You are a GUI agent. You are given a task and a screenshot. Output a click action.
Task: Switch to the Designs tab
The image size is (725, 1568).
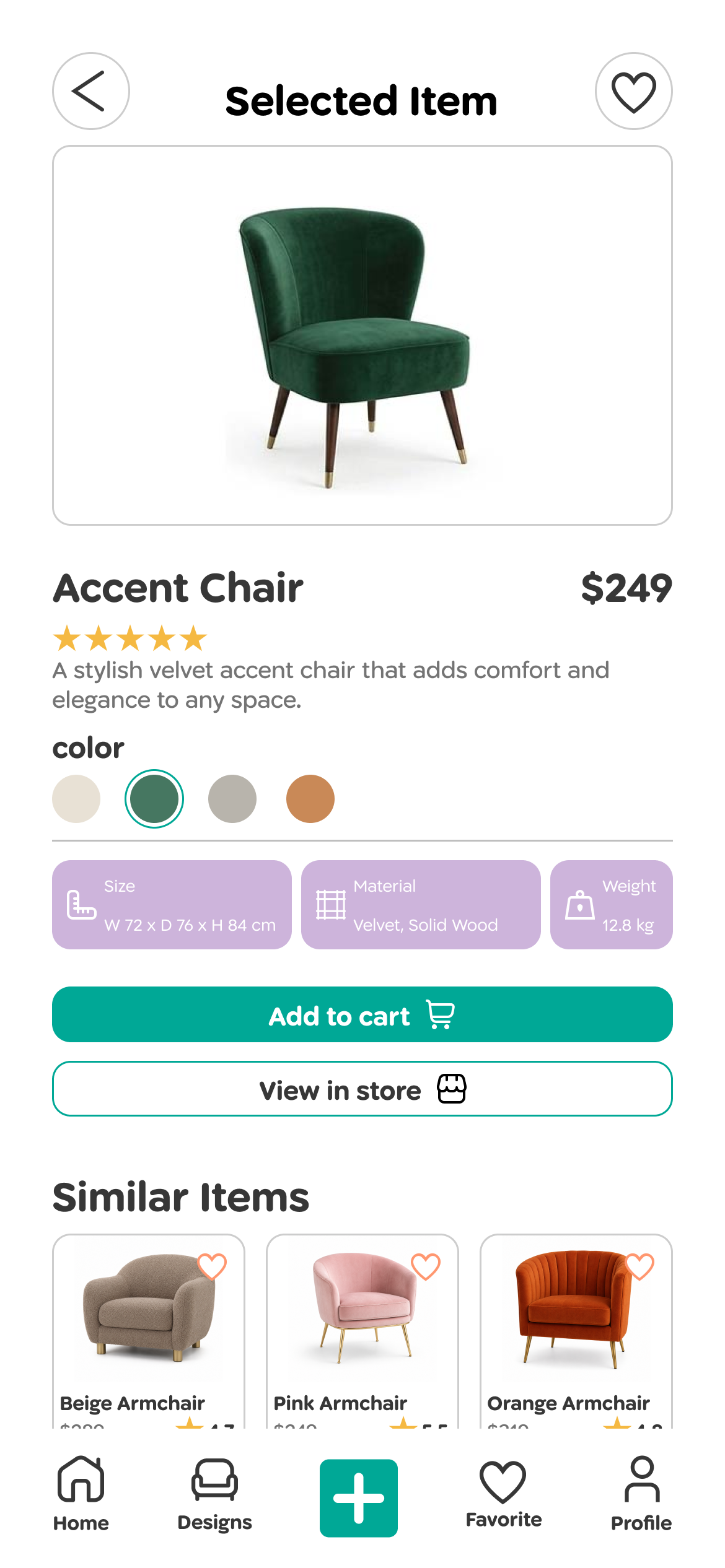tap(214, 1494)
